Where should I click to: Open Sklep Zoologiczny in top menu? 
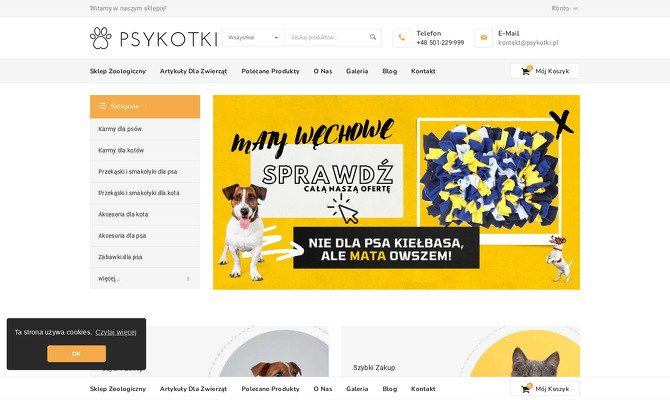click(118, 71)
